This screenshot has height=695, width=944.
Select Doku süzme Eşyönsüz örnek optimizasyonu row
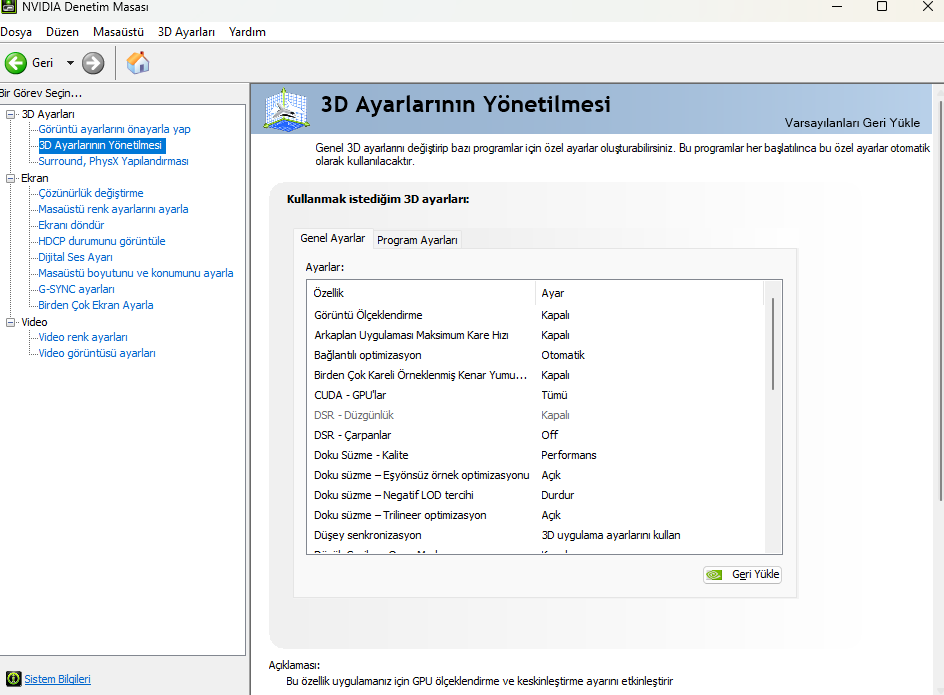536,475
